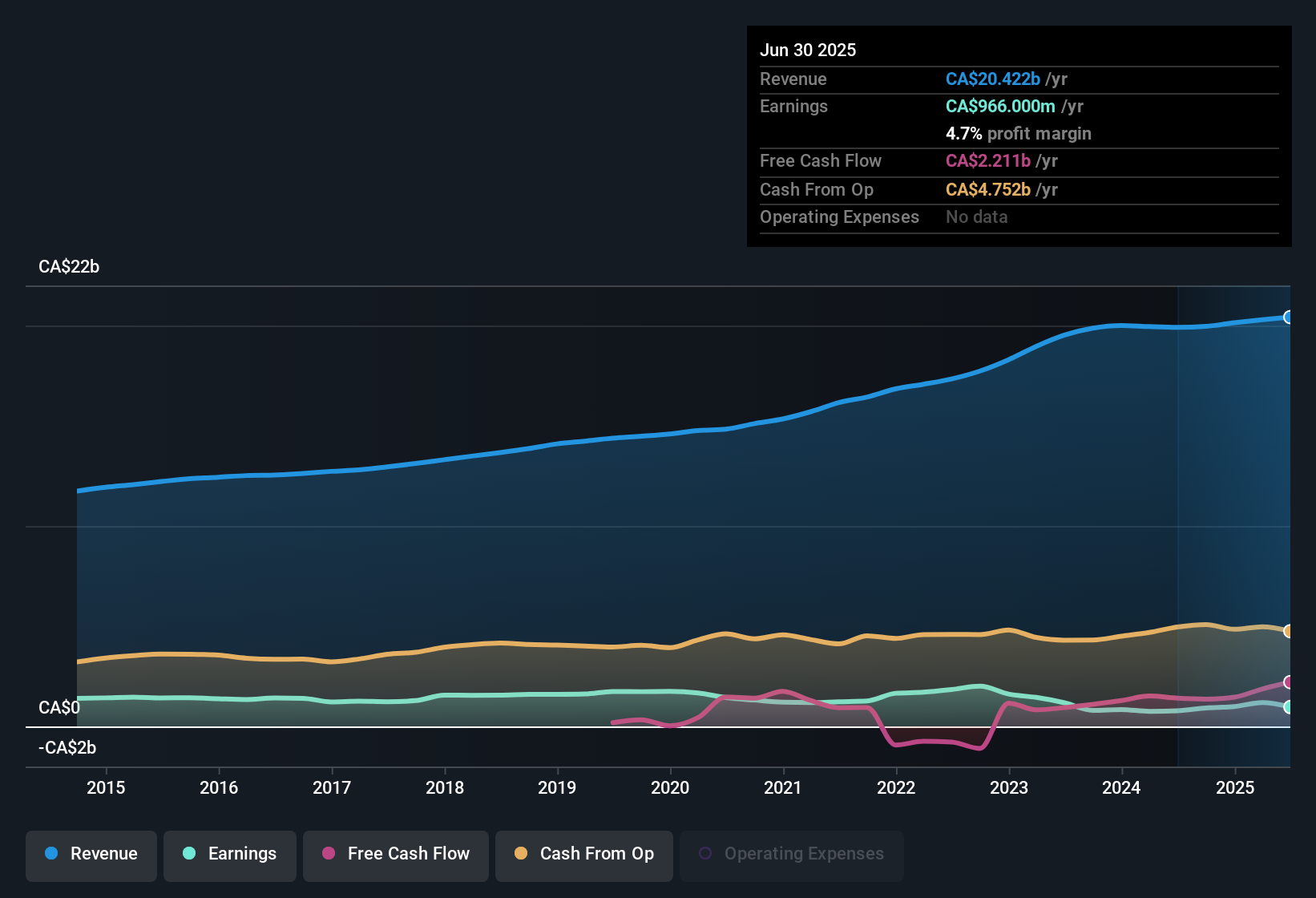
Task: Click the 2015 label on the x-axis
Action: click(106, 787)
